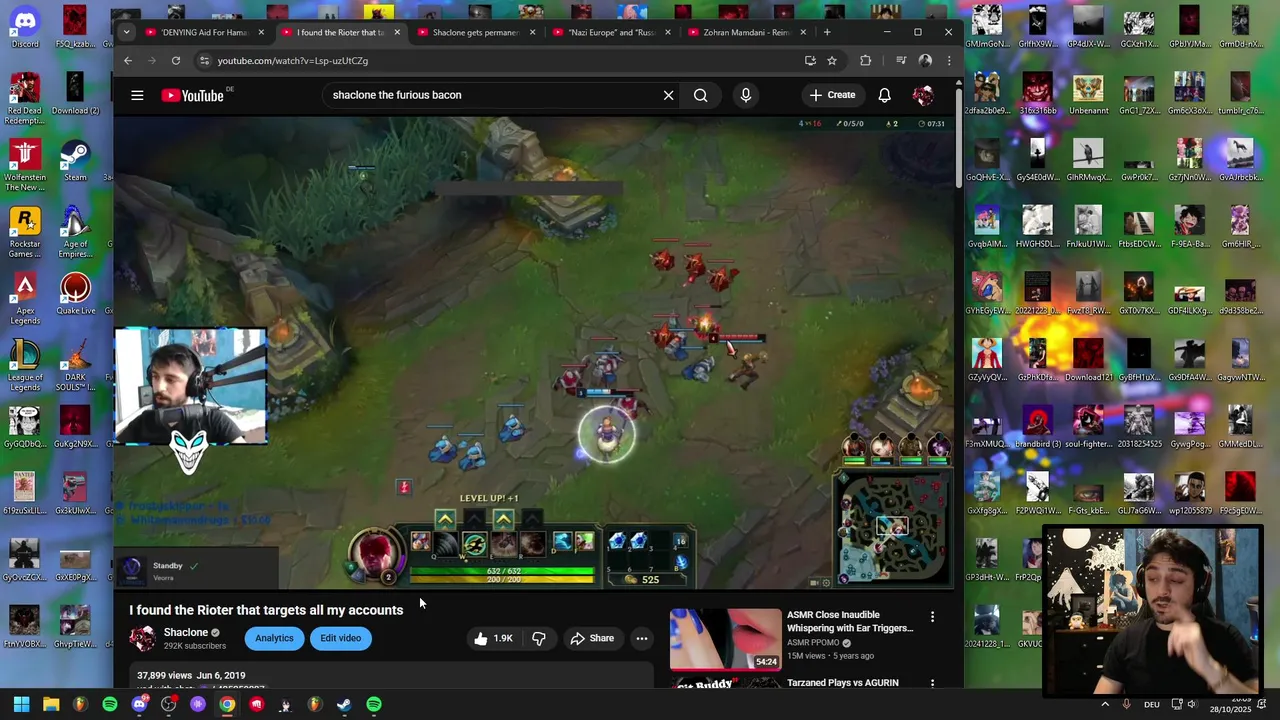
Task: Open more actions menu beside Share
Action: 642,638
